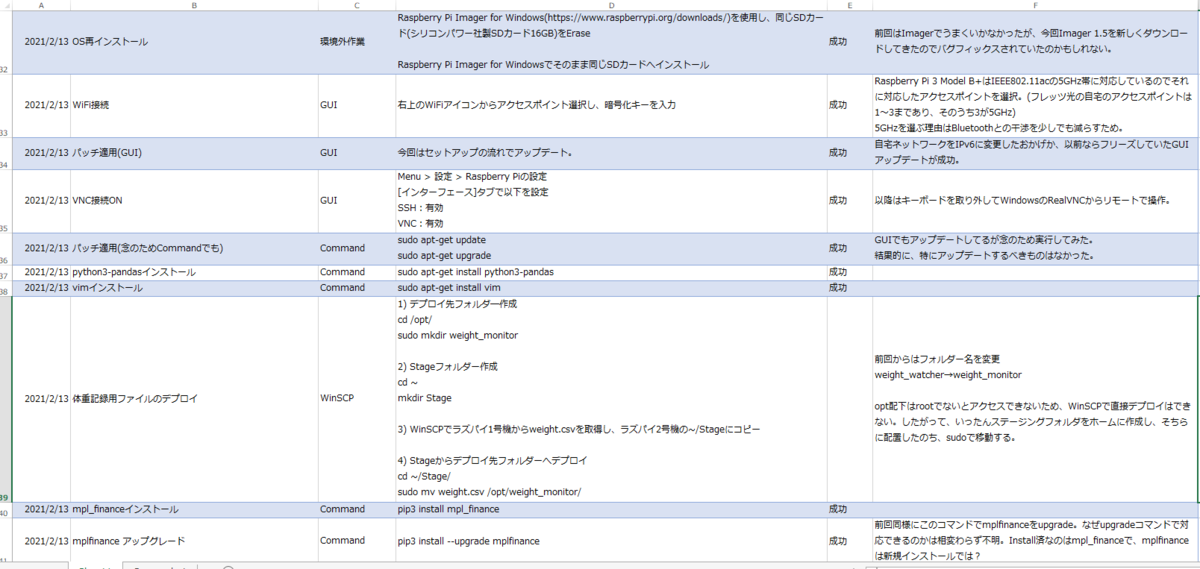Select row 37 header
Screen dimensions: 1200x569
(5, 273)
